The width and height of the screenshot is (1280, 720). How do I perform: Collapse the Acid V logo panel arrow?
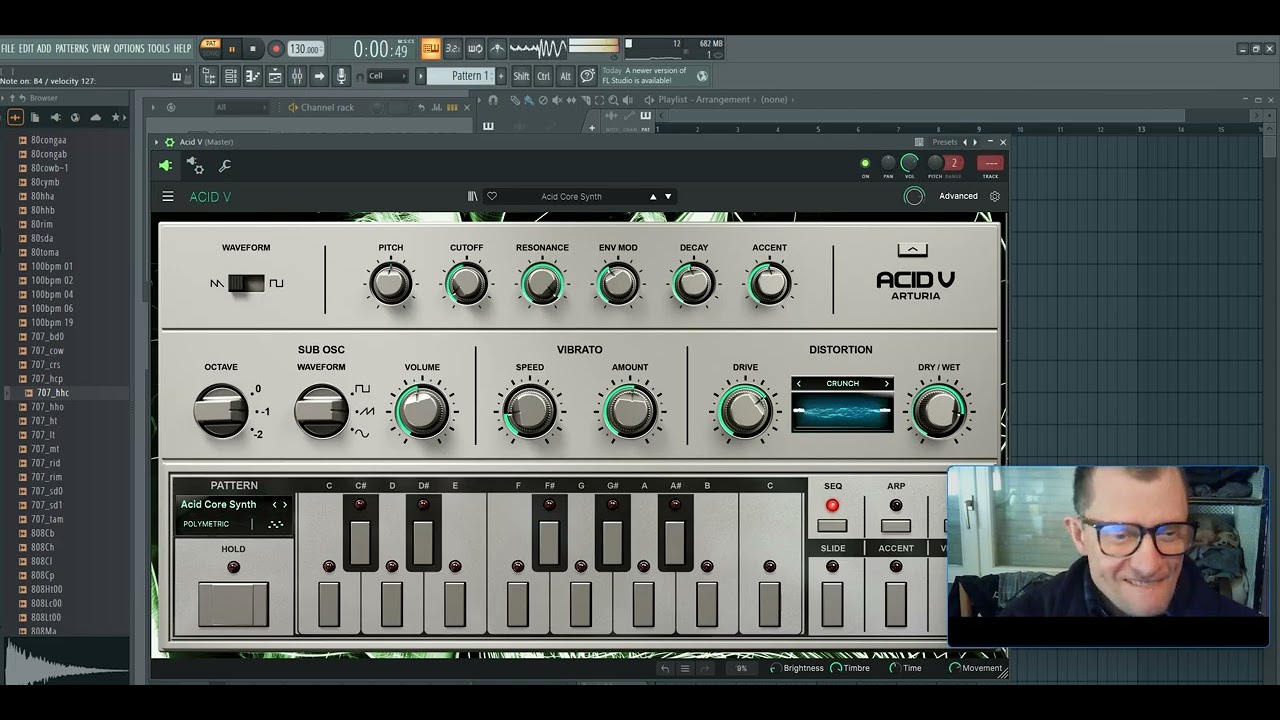tap(912, 250)
